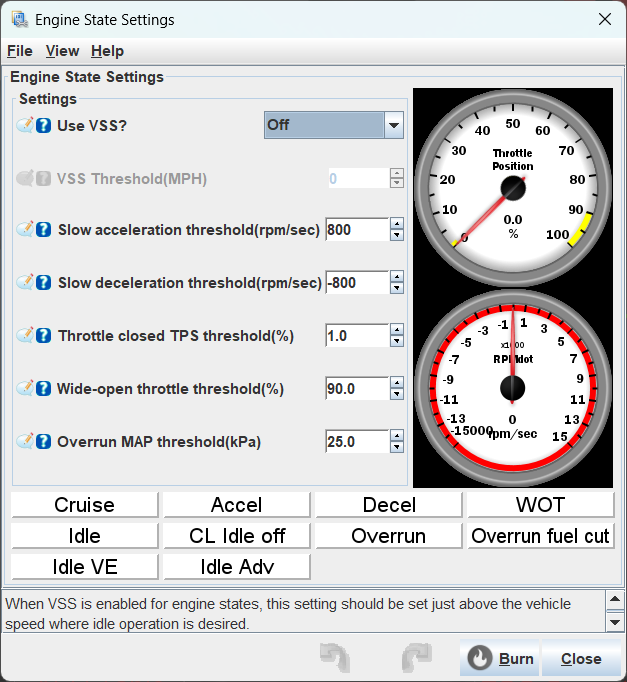627x682 pixels.
Task: Open help for Overrun MAP threshold
Action: pos(44,441)
